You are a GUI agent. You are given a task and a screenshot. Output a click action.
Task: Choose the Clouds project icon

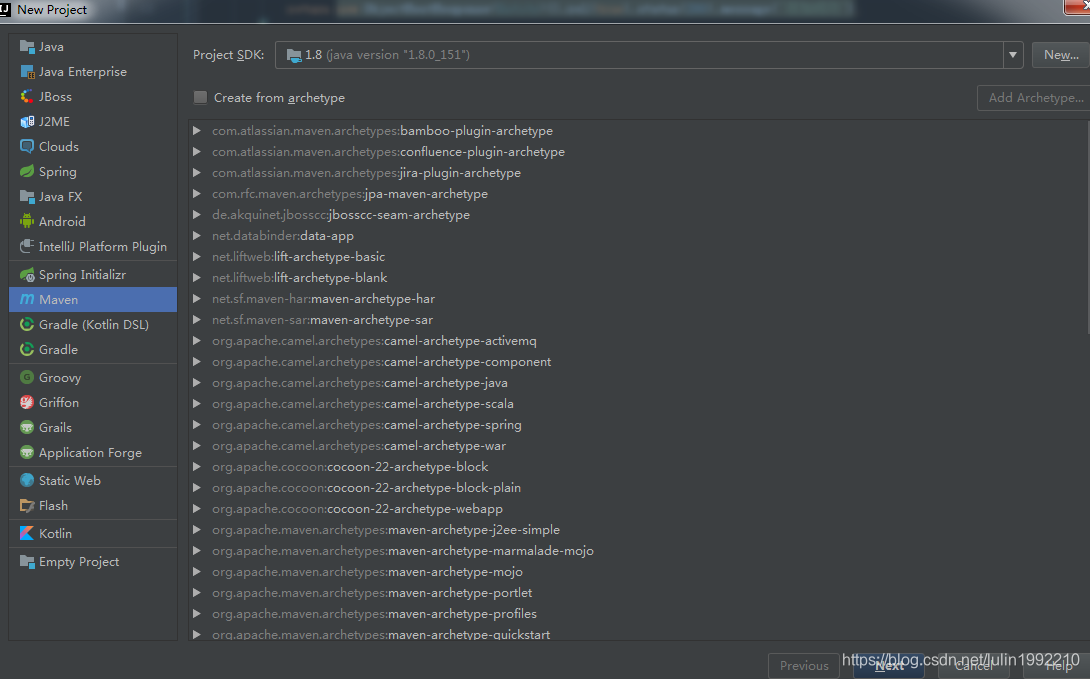click(27, 147)
